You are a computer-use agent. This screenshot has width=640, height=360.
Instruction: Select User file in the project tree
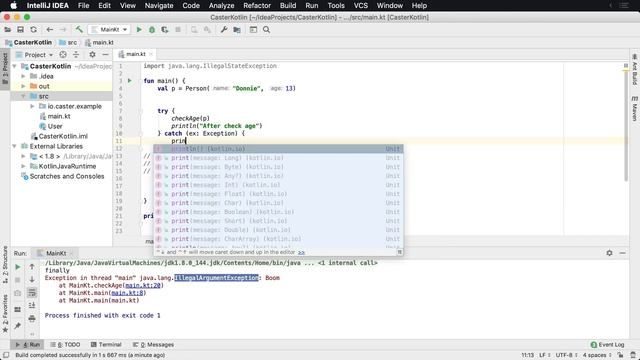(55, 126)
